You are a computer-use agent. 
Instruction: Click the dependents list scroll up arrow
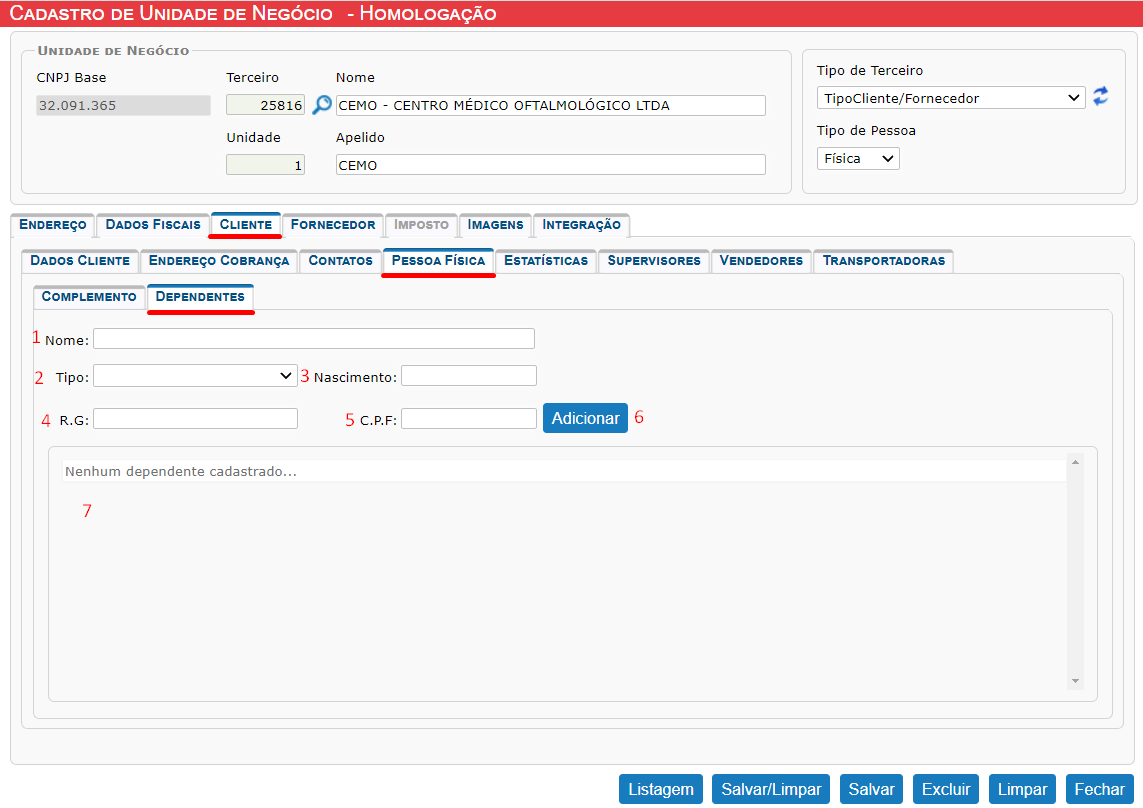[x=1075, y=462]
